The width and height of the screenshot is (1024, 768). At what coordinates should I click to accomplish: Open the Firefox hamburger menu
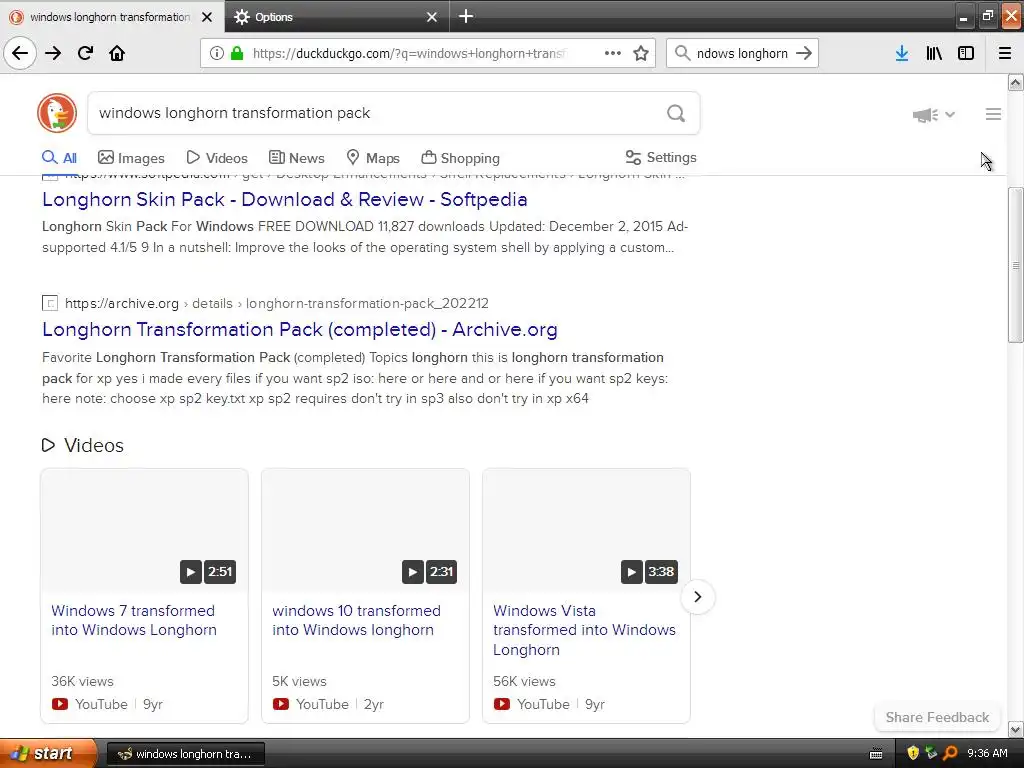click(1005, 53)
